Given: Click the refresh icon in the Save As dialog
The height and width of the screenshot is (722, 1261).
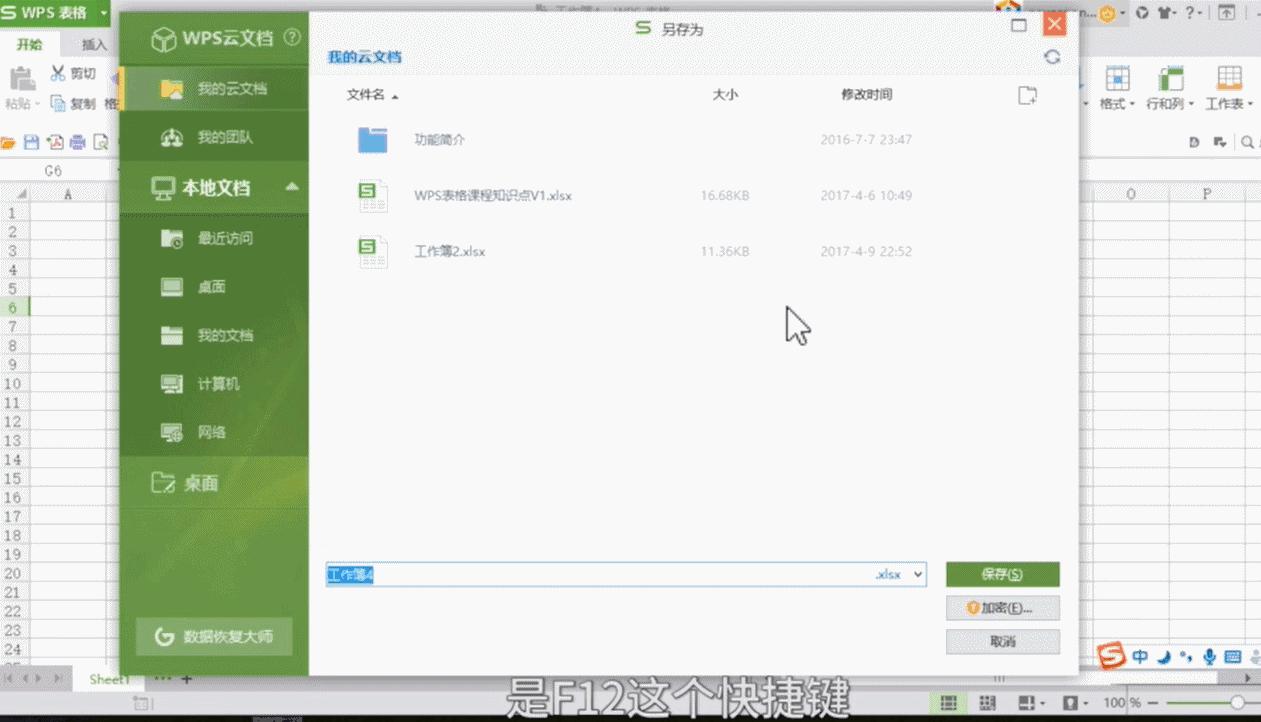Looking at the screenshot, I should pyautogui.click(x=1051, y=57).
